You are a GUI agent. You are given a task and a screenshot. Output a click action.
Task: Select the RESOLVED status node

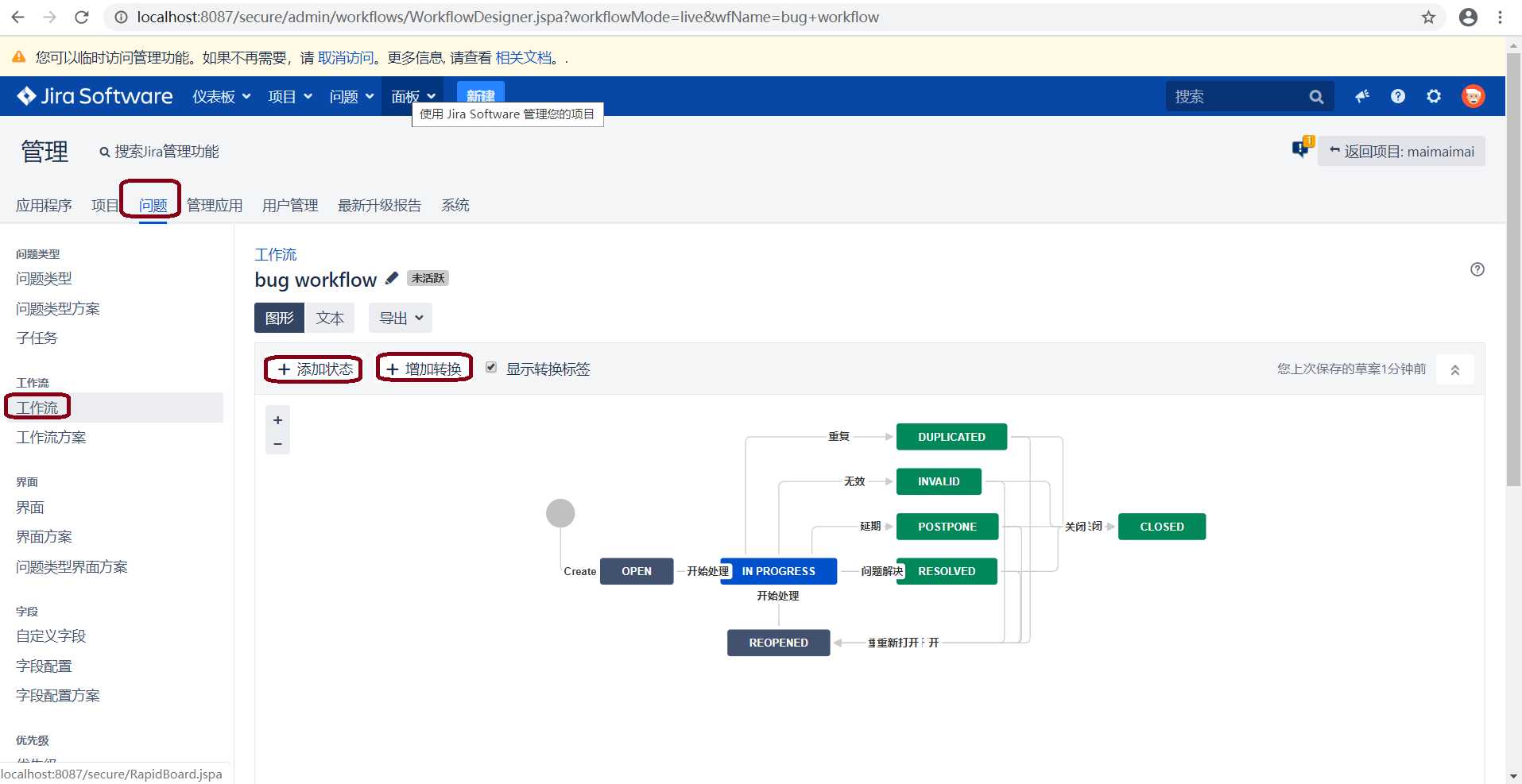947,571
